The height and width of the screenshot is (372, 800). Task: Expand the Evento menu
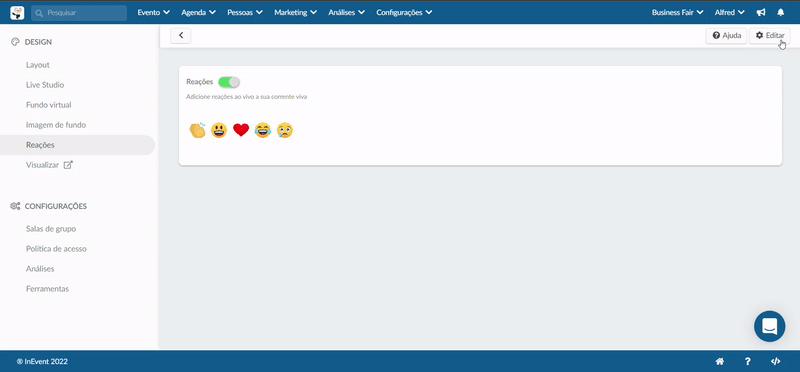[x=154, y=12]
